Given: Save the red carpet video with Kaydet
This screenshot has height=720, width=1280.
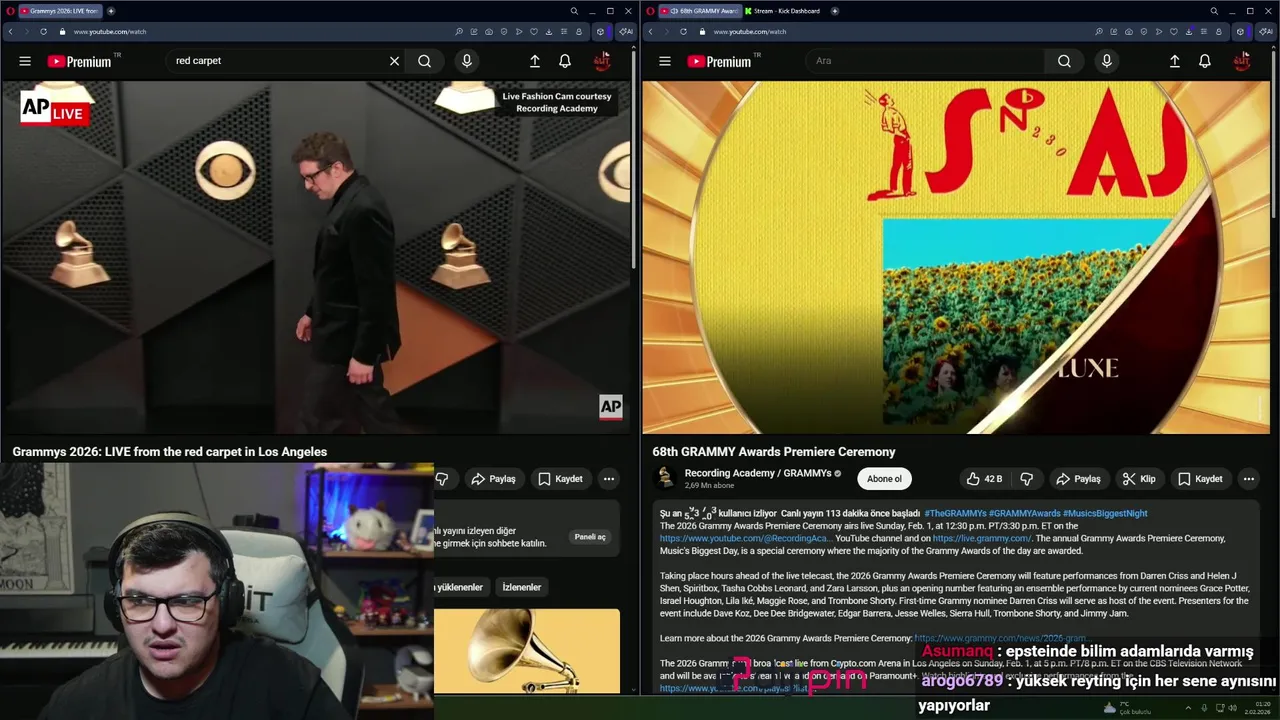Looking at the screenshot, I should tap(561, 479).
